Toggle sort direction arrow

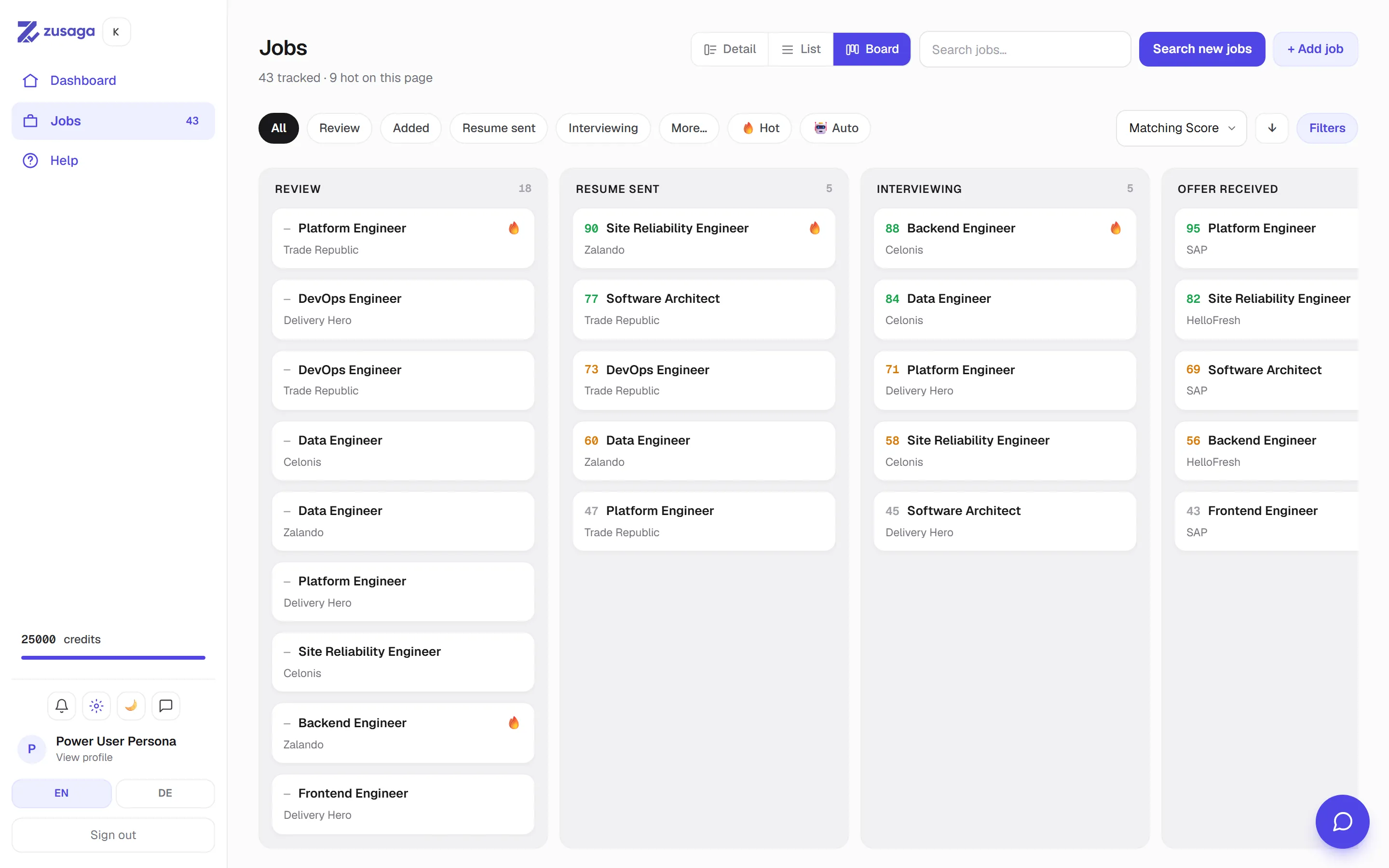[1272, 128]
